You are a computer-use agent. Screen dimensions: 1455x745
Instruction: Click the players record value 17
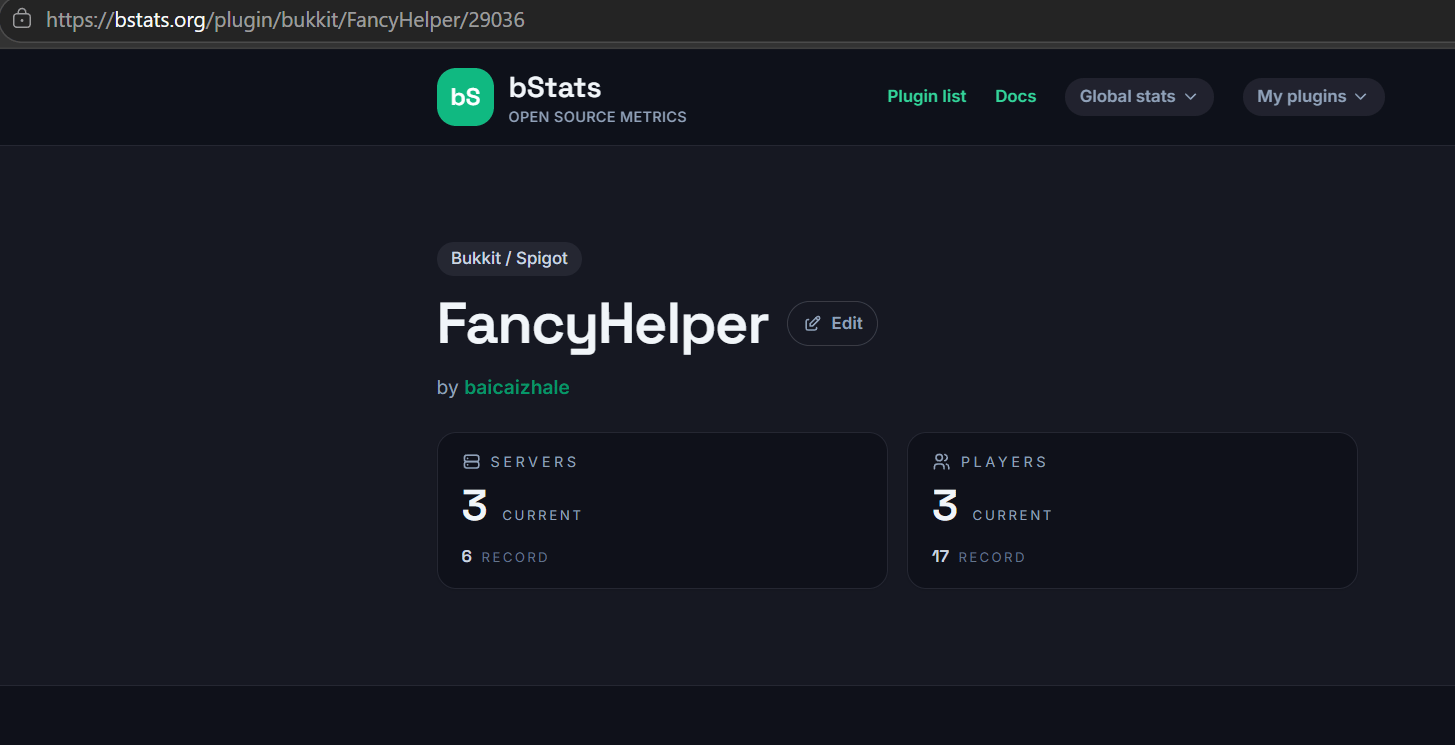(x=940, y=557)
